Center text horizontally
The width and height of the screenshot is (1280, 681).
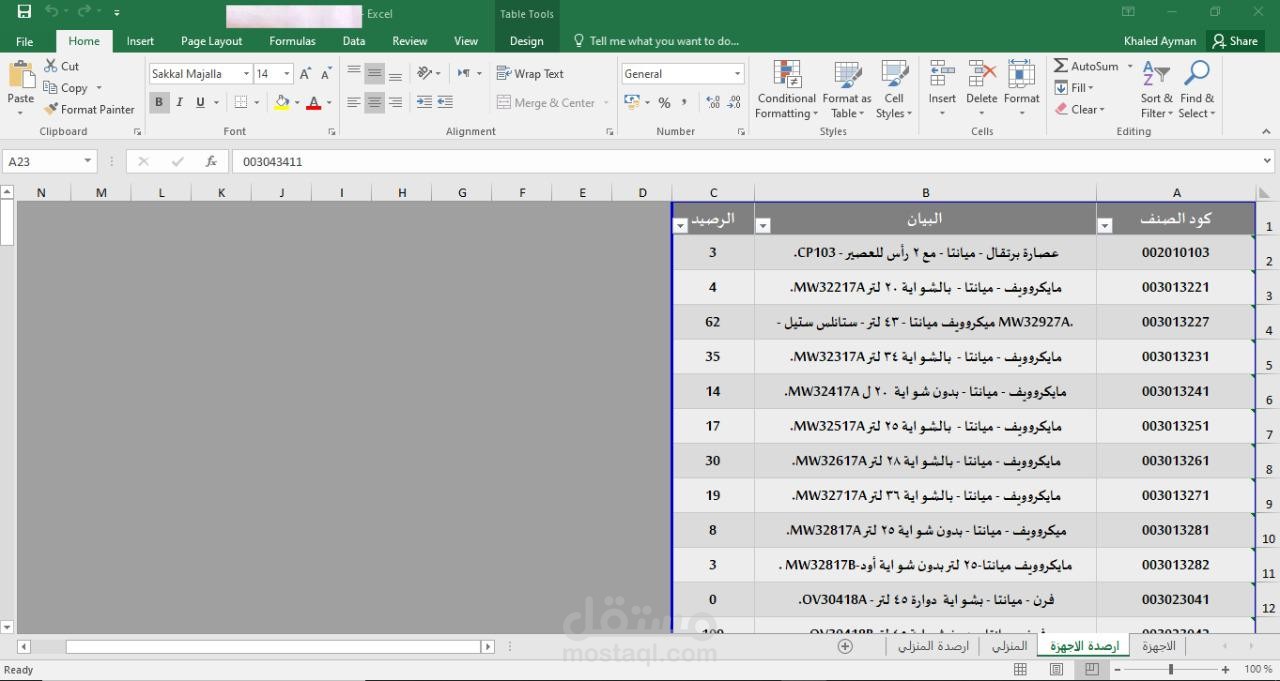click(x=374, y=102)
